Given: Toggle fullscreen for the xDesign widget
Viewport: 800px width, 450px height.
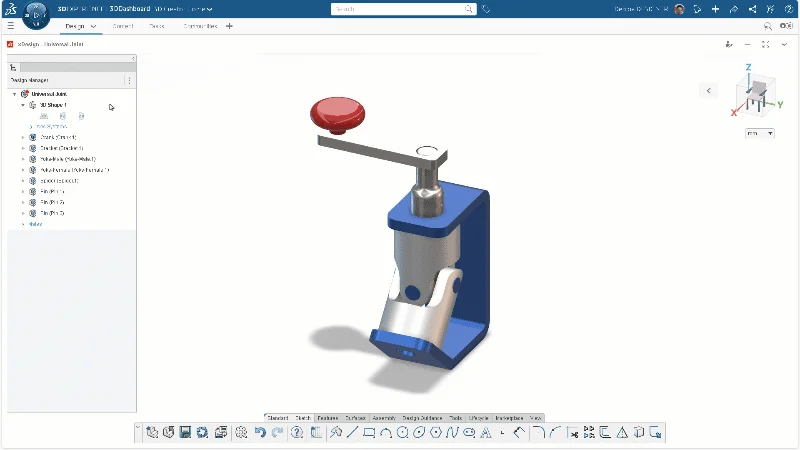Looking at the screenshot, I should click(765, 44).
